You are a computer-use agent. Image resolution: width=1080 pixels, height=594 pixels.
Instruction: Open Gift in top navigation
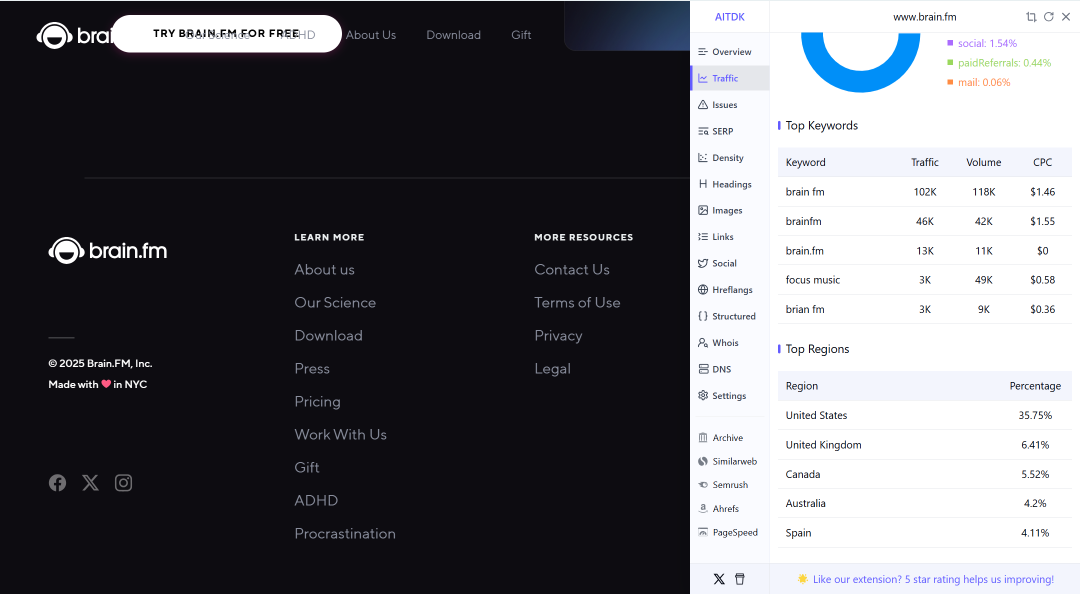coord(521,35)
